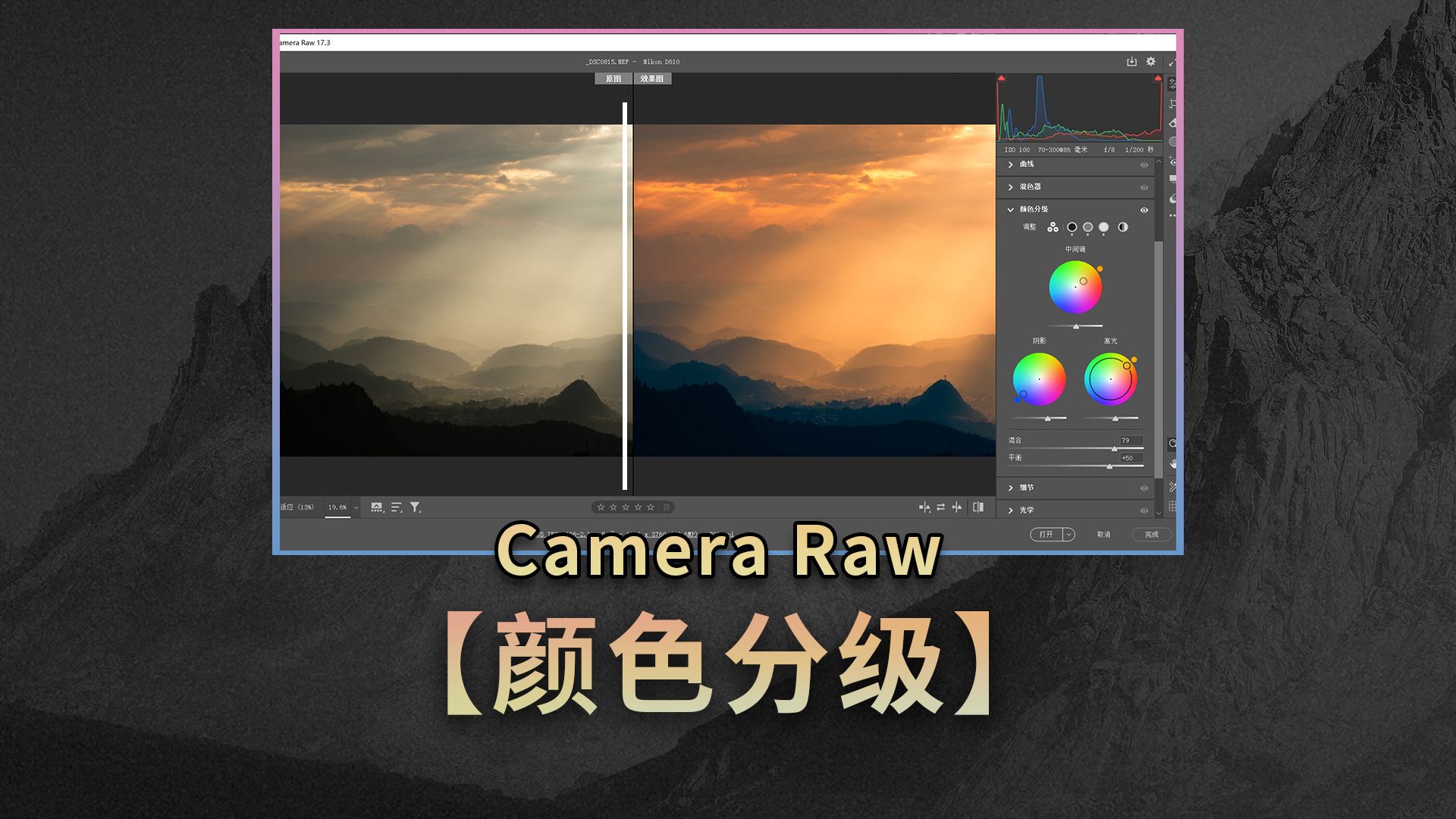
Task: Select the Masking tool
Action: tap(1172, 142)
